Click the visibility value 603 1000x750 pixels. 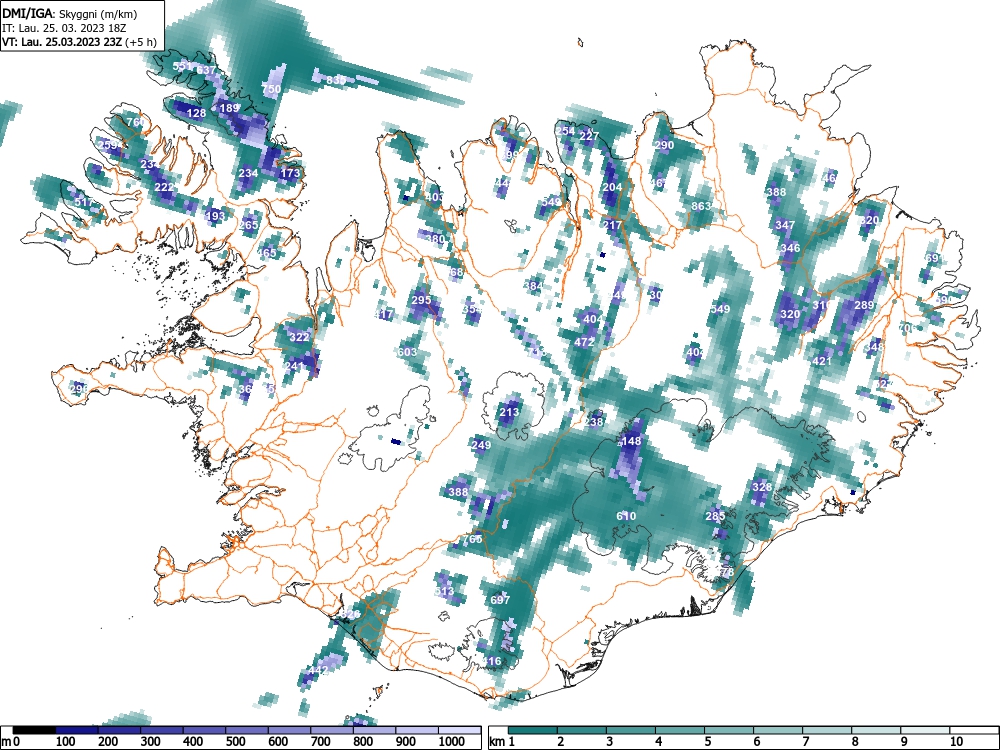click(x=407, y=352)
